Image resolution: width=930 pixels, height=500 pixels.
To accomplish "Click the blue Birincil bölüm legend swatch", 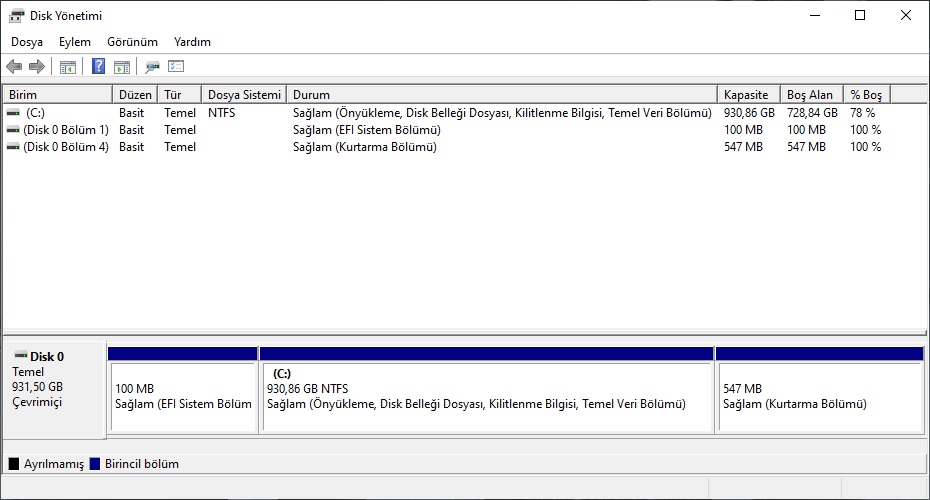I will coord(95,464).
